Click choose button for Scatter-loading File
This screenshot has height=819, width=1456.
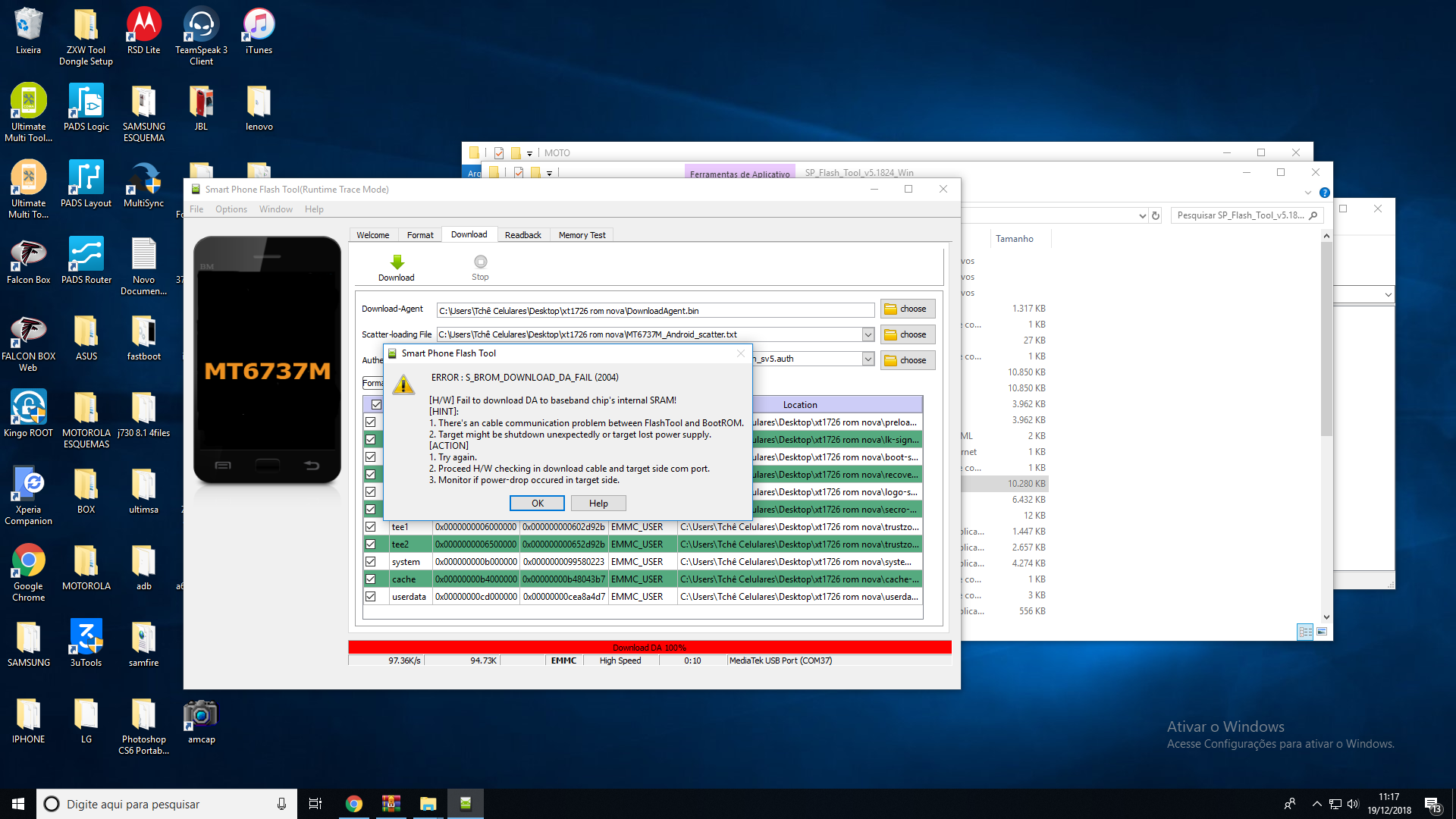point(908,334)
